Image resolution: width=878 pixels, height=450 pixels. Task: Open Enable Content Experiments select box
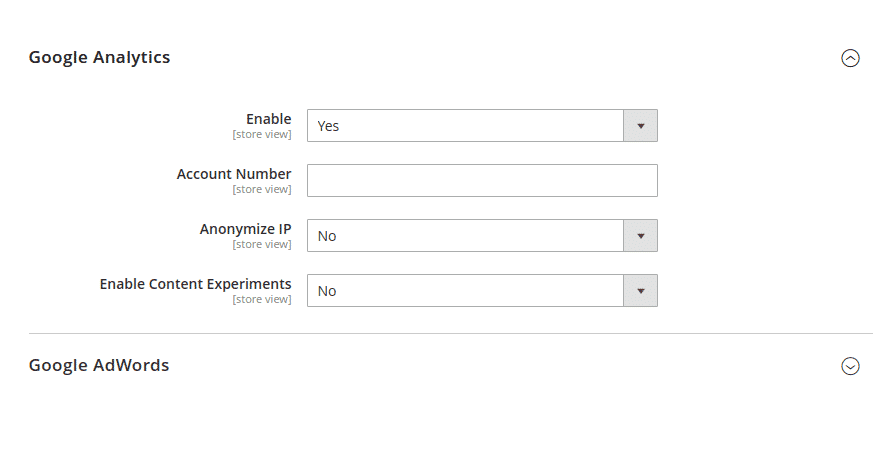pyautogui.click(x=465, y=291)
